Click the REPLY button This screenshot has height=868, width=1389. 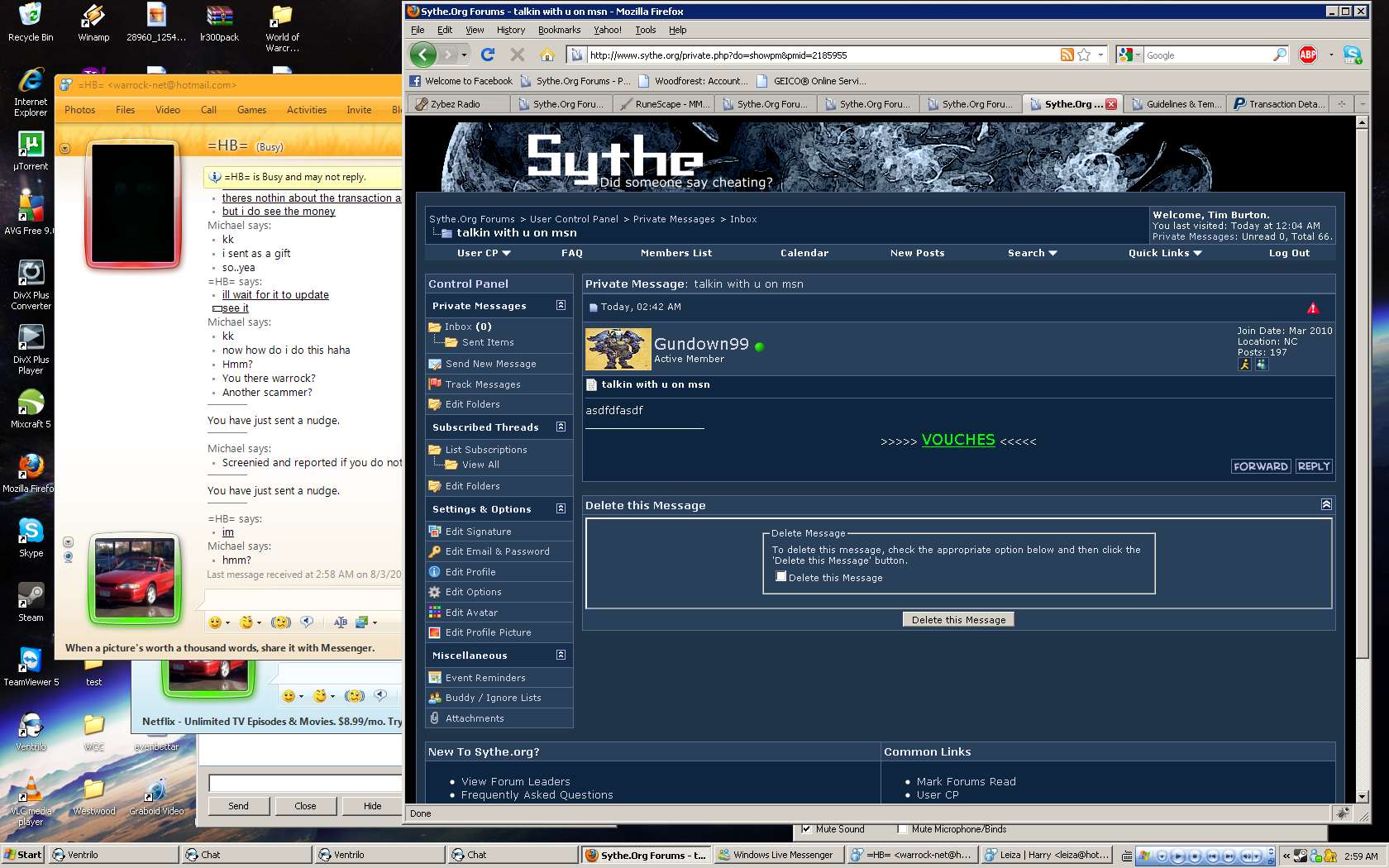pos(1314,466)
